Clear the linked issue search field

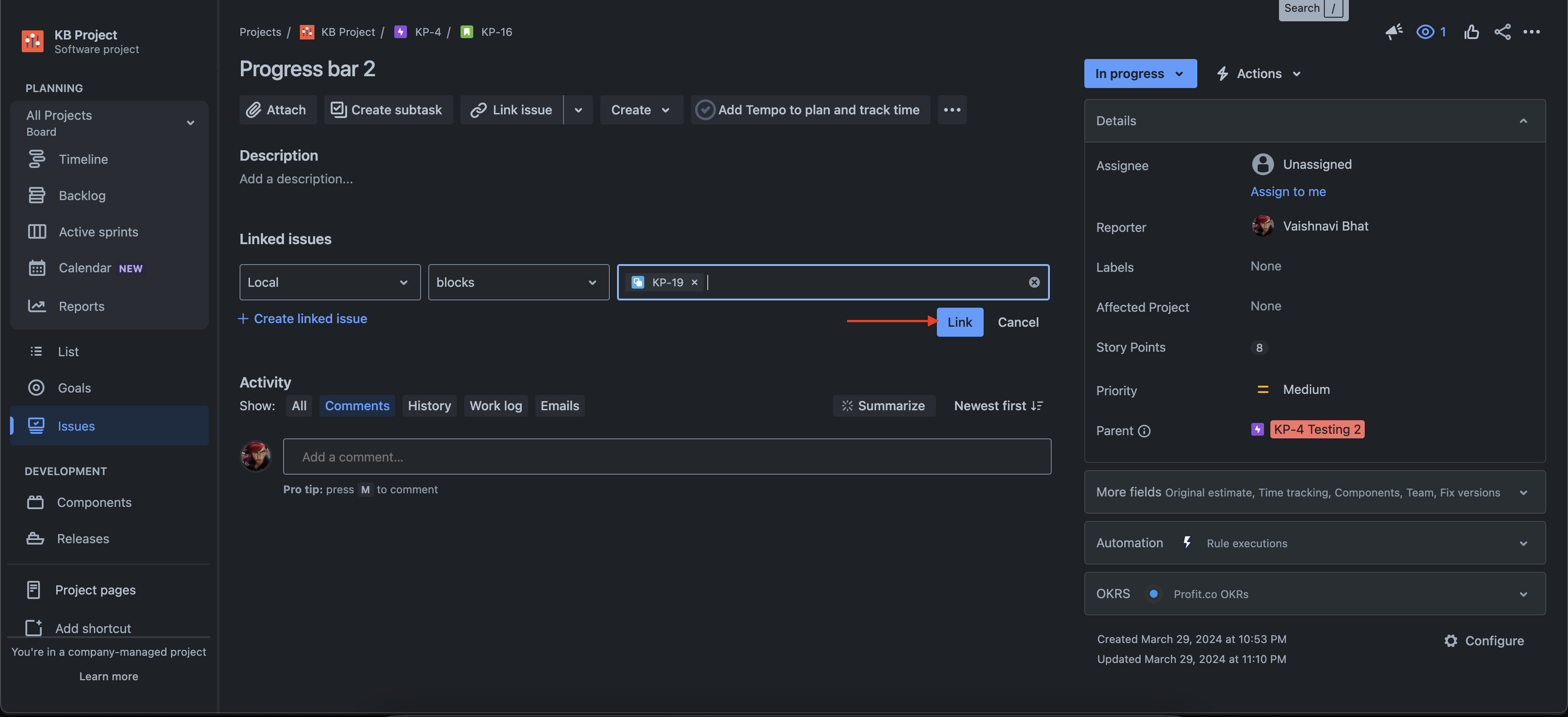pos(1034,282)
